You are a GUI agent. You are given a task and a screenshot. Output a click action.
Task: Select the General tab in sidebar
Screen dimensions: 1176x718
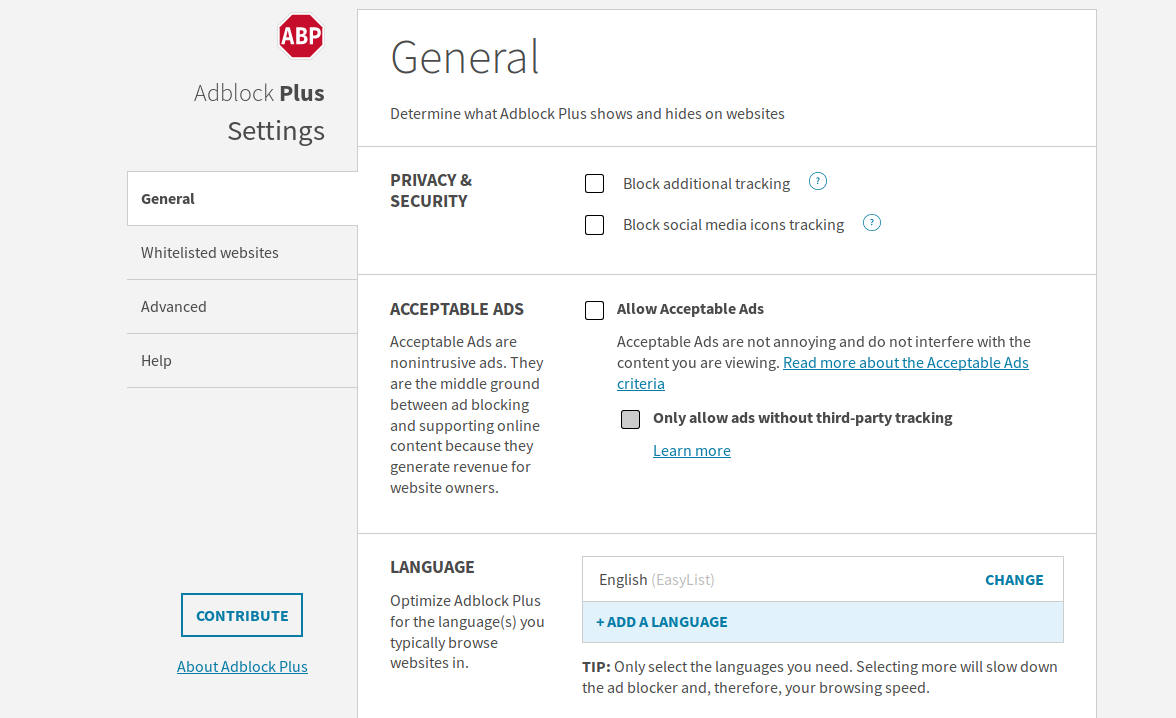(x=242, y=199)
